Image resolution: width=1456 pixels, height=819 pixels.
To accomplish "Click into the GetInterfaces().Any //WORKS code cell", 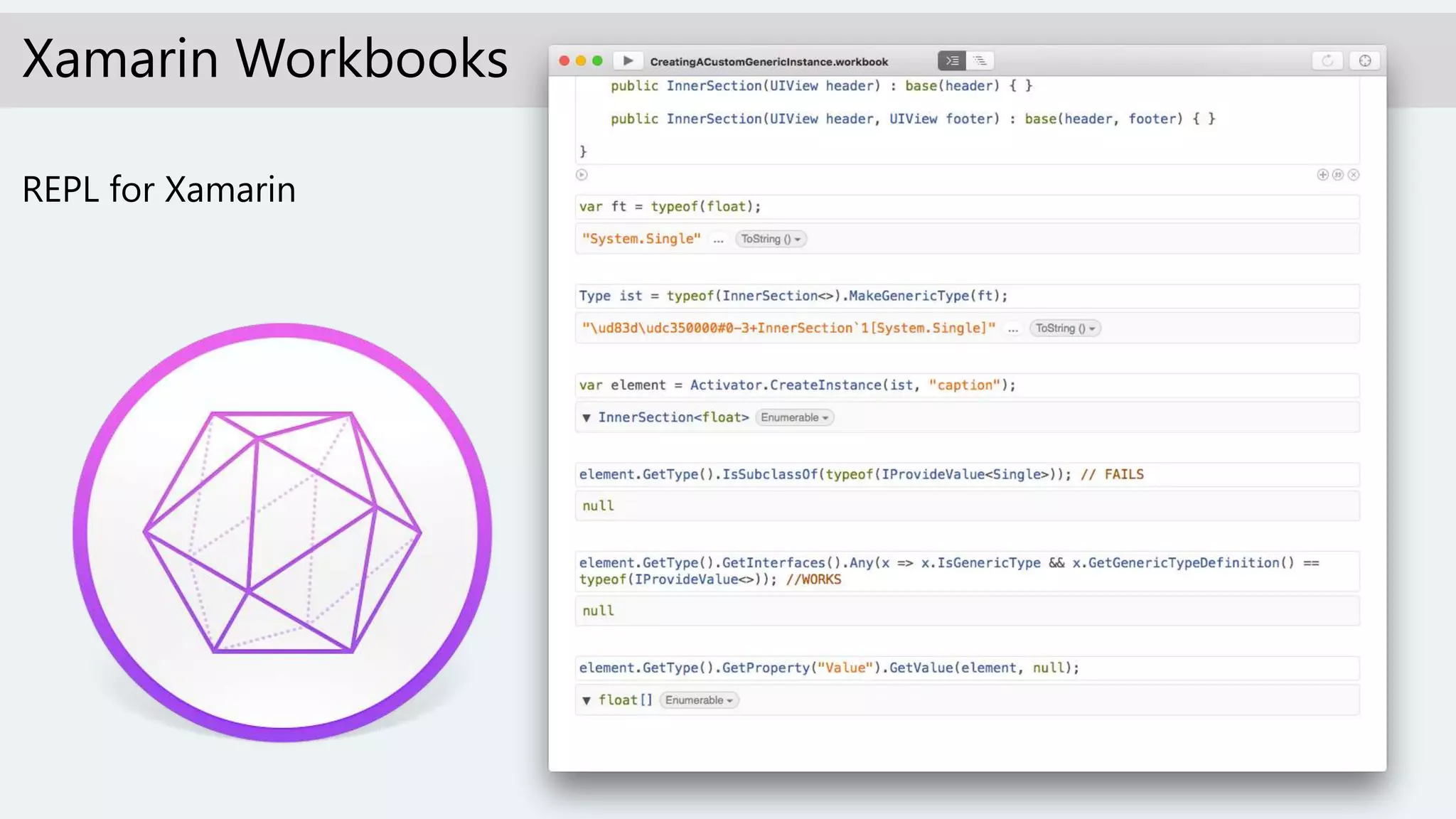I will tap(968, 571).
